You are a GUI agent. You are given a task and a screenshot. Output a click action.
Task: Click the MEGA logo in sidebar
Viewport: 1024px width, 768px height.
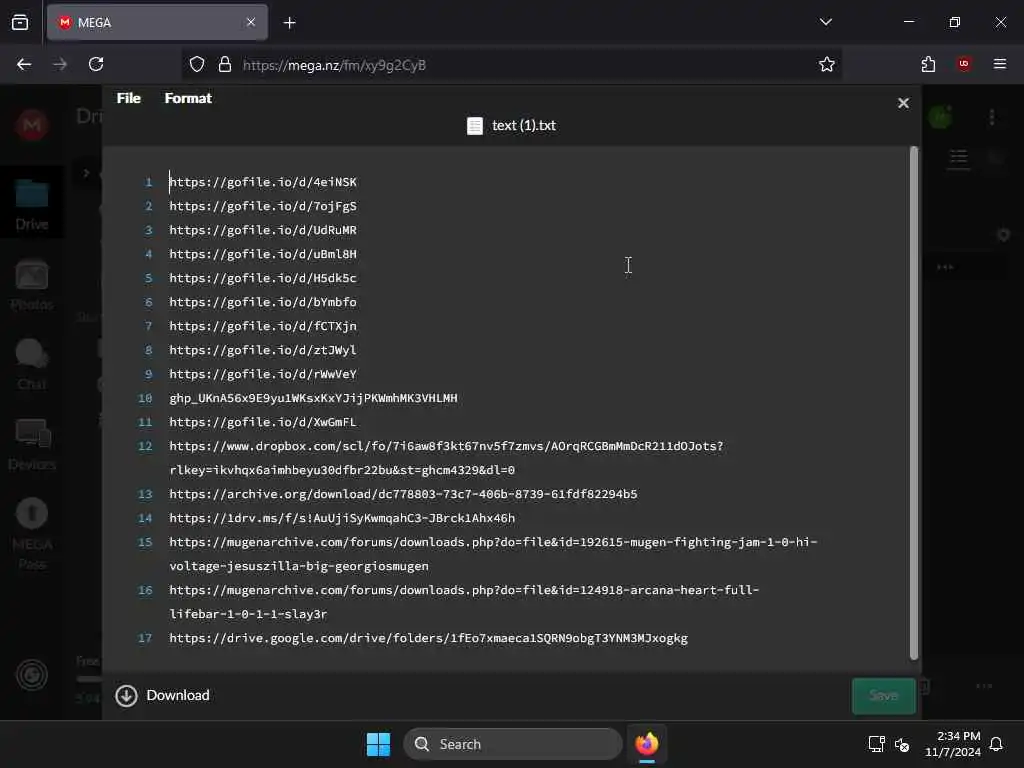click(31, 124)
